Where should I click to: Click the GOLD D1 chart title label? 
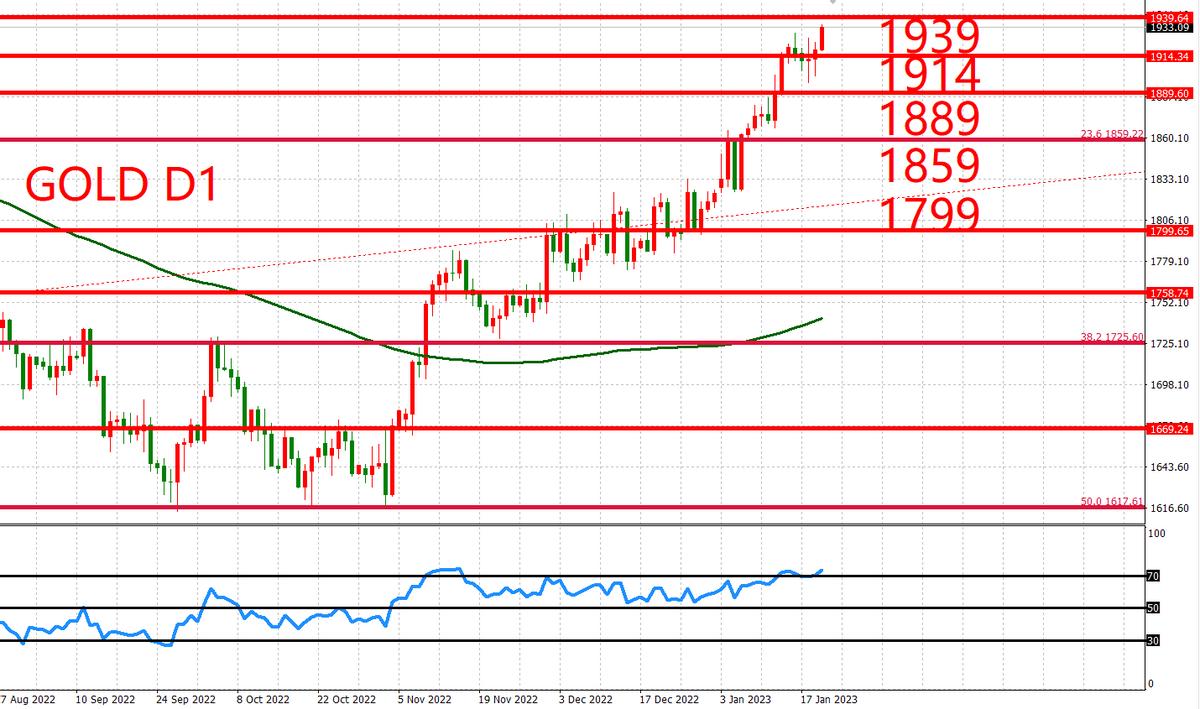tap(122, 186)
